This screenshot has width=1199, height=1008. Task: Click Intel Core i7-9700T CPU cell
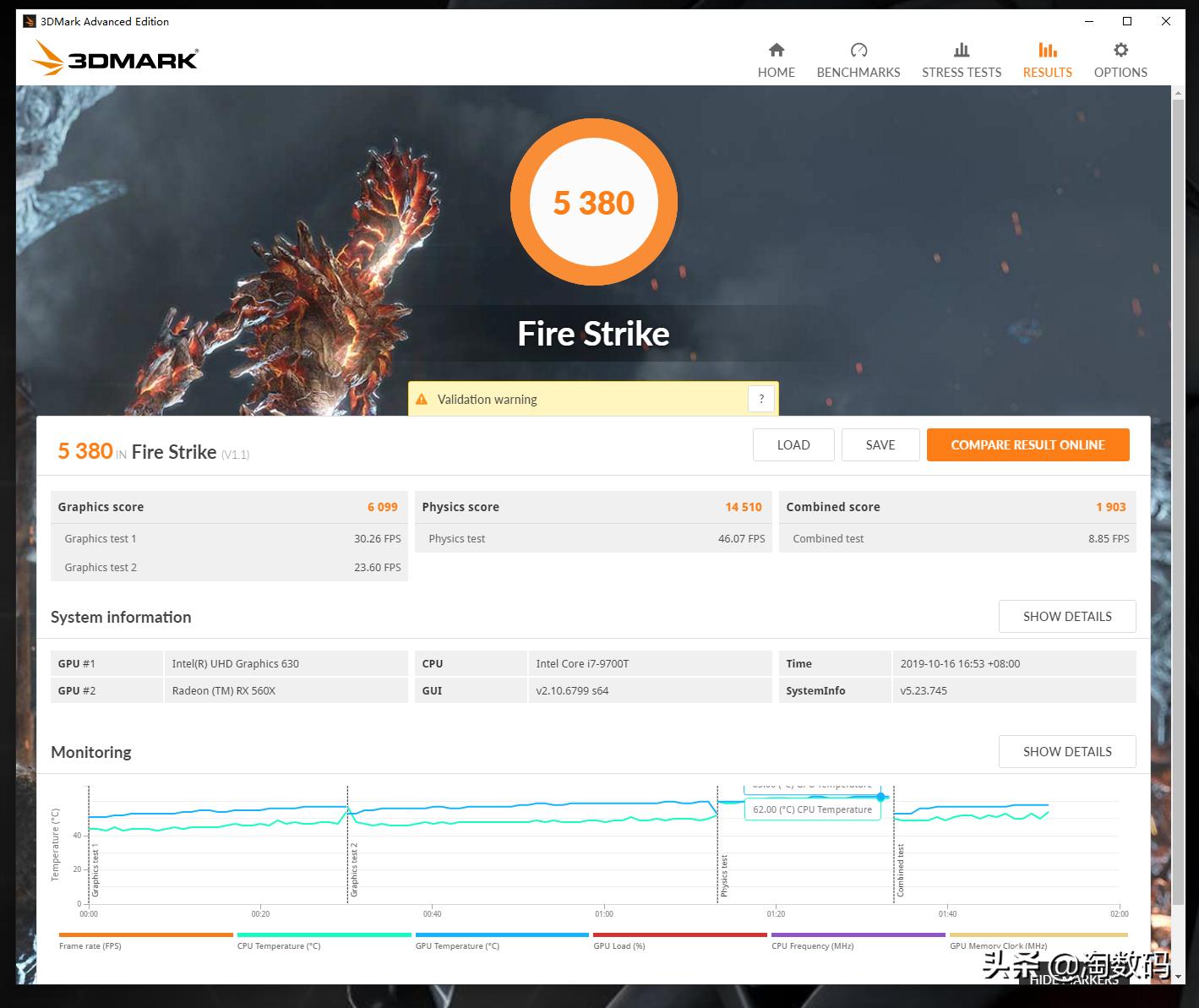tap(650, 663)
